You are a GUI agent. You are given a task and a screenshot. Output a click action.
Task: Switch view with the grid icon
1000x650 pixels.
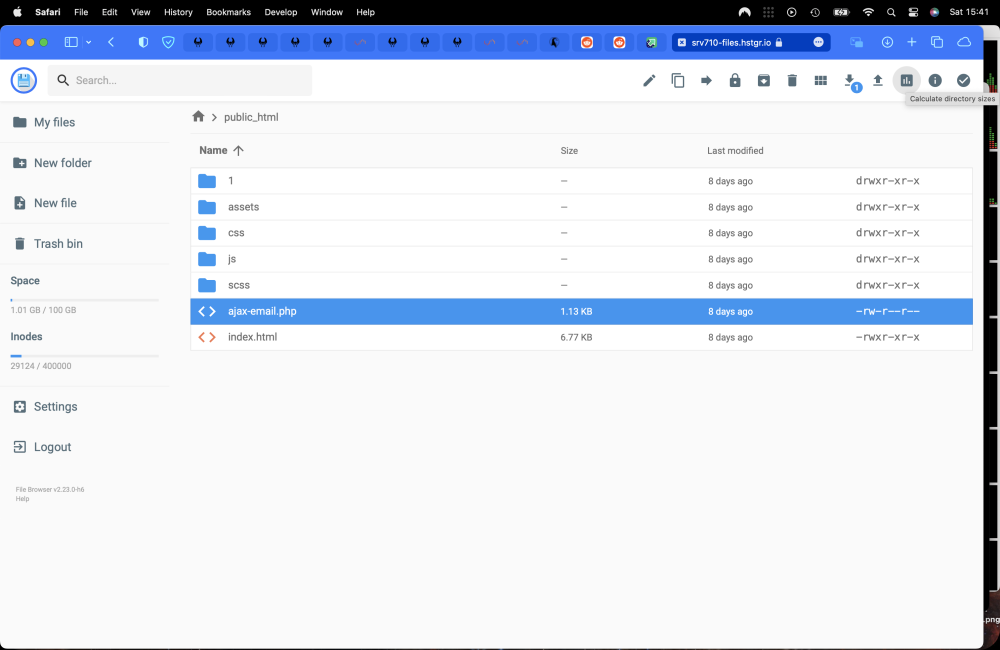pyautogui.click(x=821, y=80)
